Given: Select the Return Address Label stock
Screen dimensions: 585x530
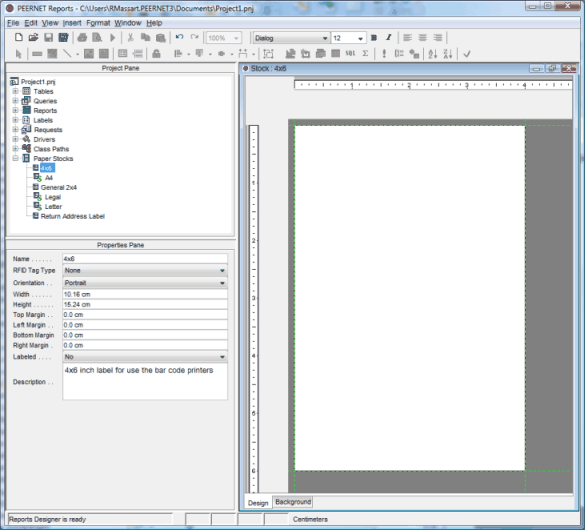Looking at the screenshot, I should click(73, 216).
